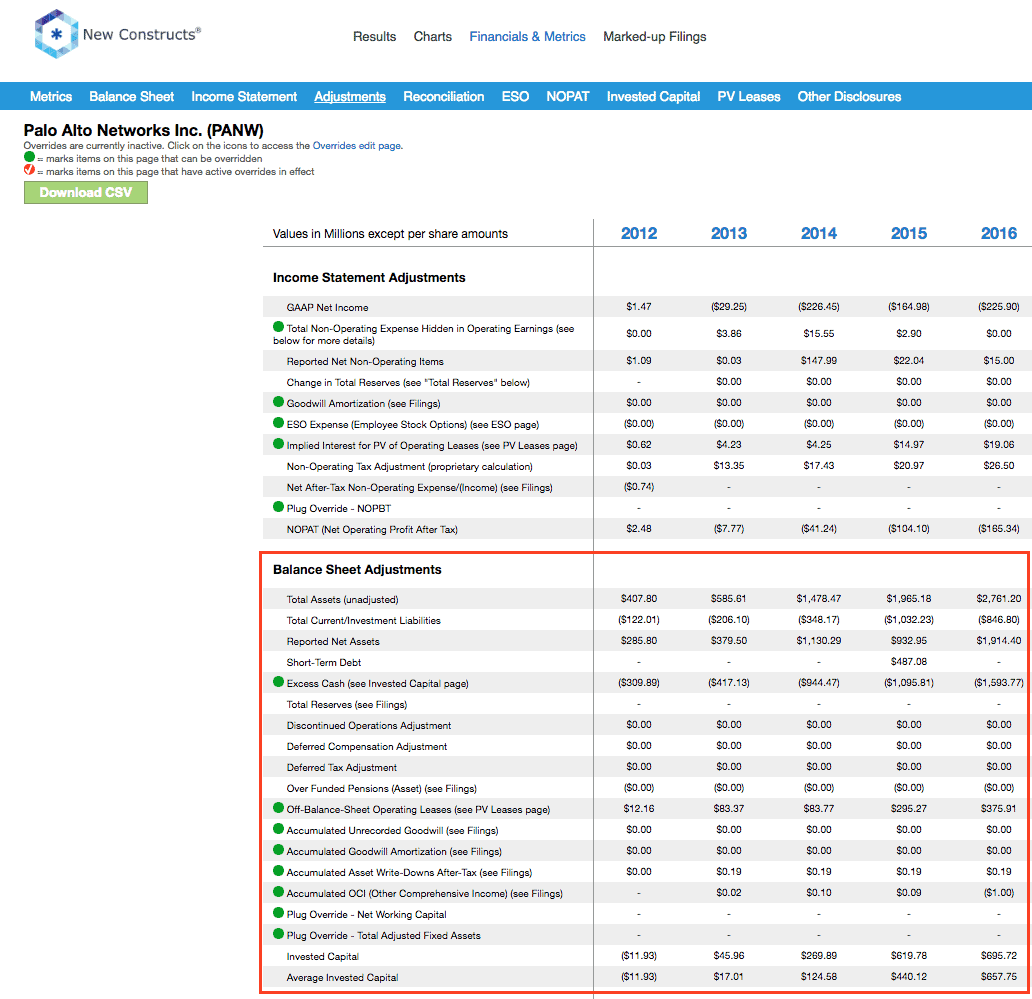Image resolution: width=1032 pixels, height=999 pixels.
Task: Click override dot beside Plug Override - Total Adjusted Fixed Assets
Action: pos(278,934)
